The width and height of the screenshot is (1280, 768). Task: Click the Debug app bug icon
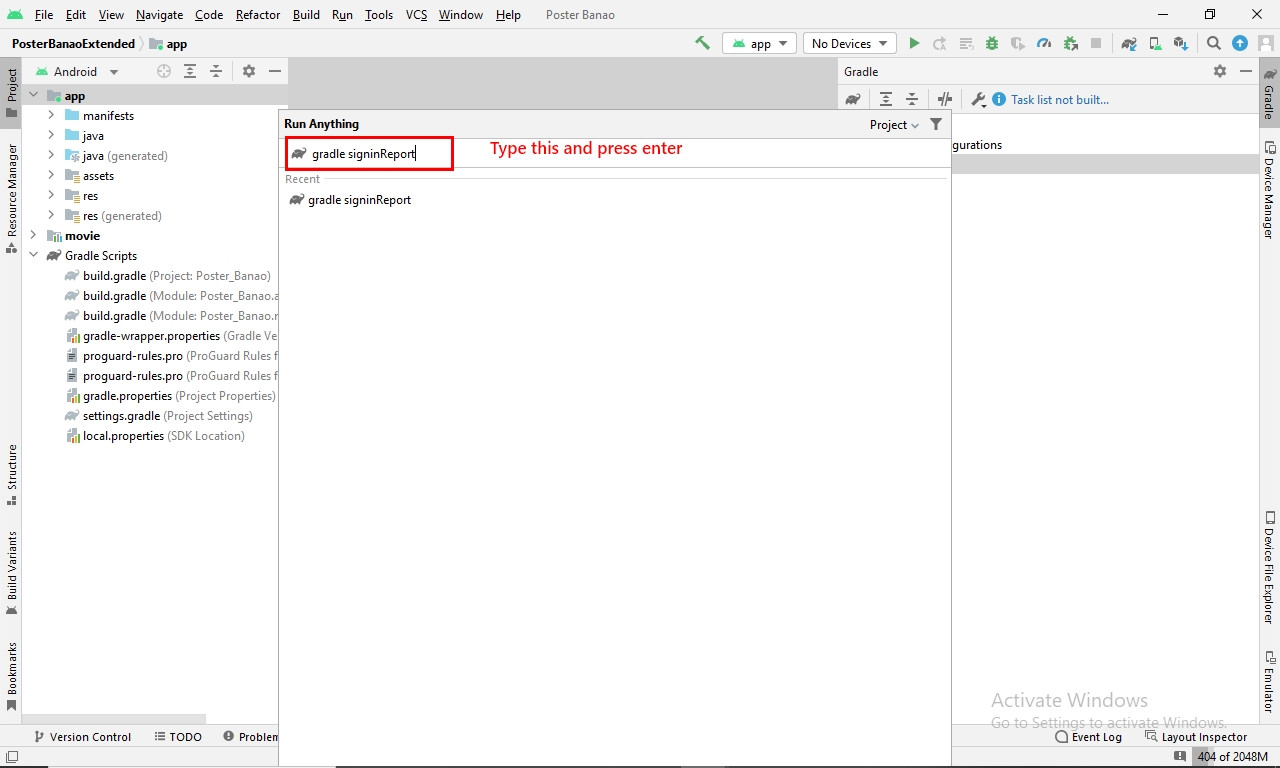(x=992, y=44)
